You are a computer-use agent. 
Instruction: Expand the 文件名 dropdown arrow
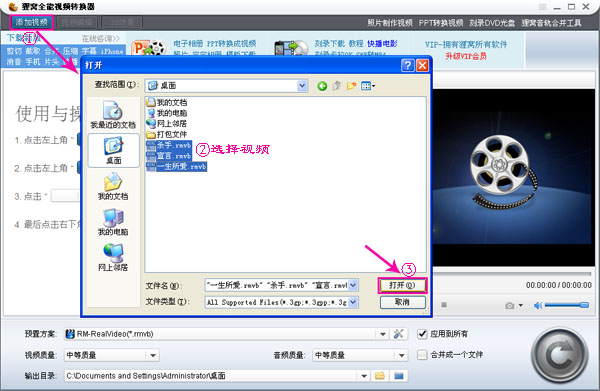(353, 285)
